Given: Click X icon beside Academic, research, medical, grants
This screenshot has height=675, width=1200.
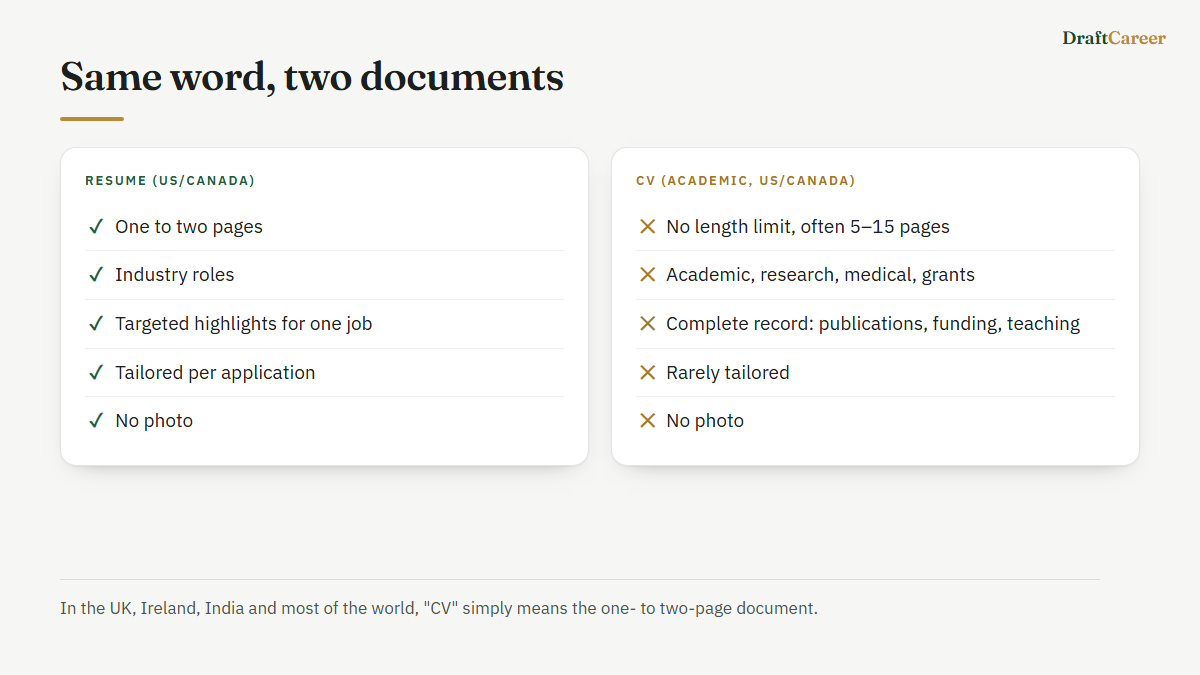Looking at the screenshot, I should pyautogui.click(x=647, y=275).
